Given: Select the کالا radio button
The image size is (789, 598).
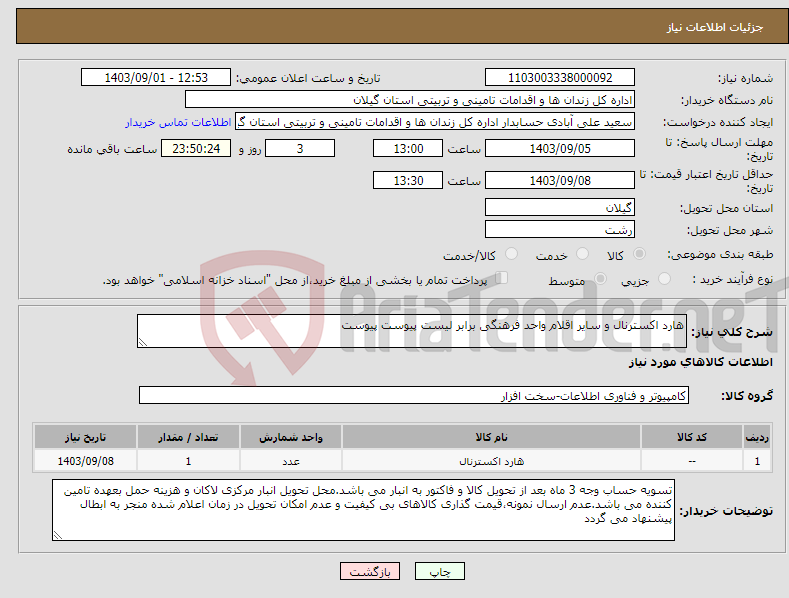Looking at the screenshot, I should pyautogui.click(x=639, y=254).
